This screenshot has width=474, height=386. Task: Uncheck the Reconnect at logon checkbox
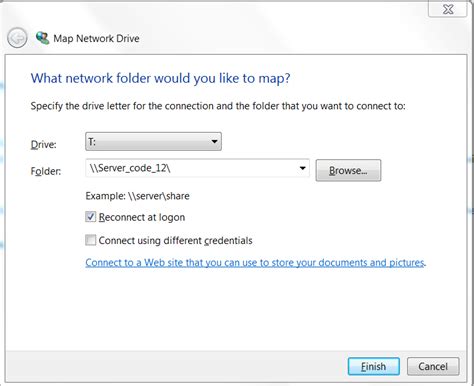(91, 217)
